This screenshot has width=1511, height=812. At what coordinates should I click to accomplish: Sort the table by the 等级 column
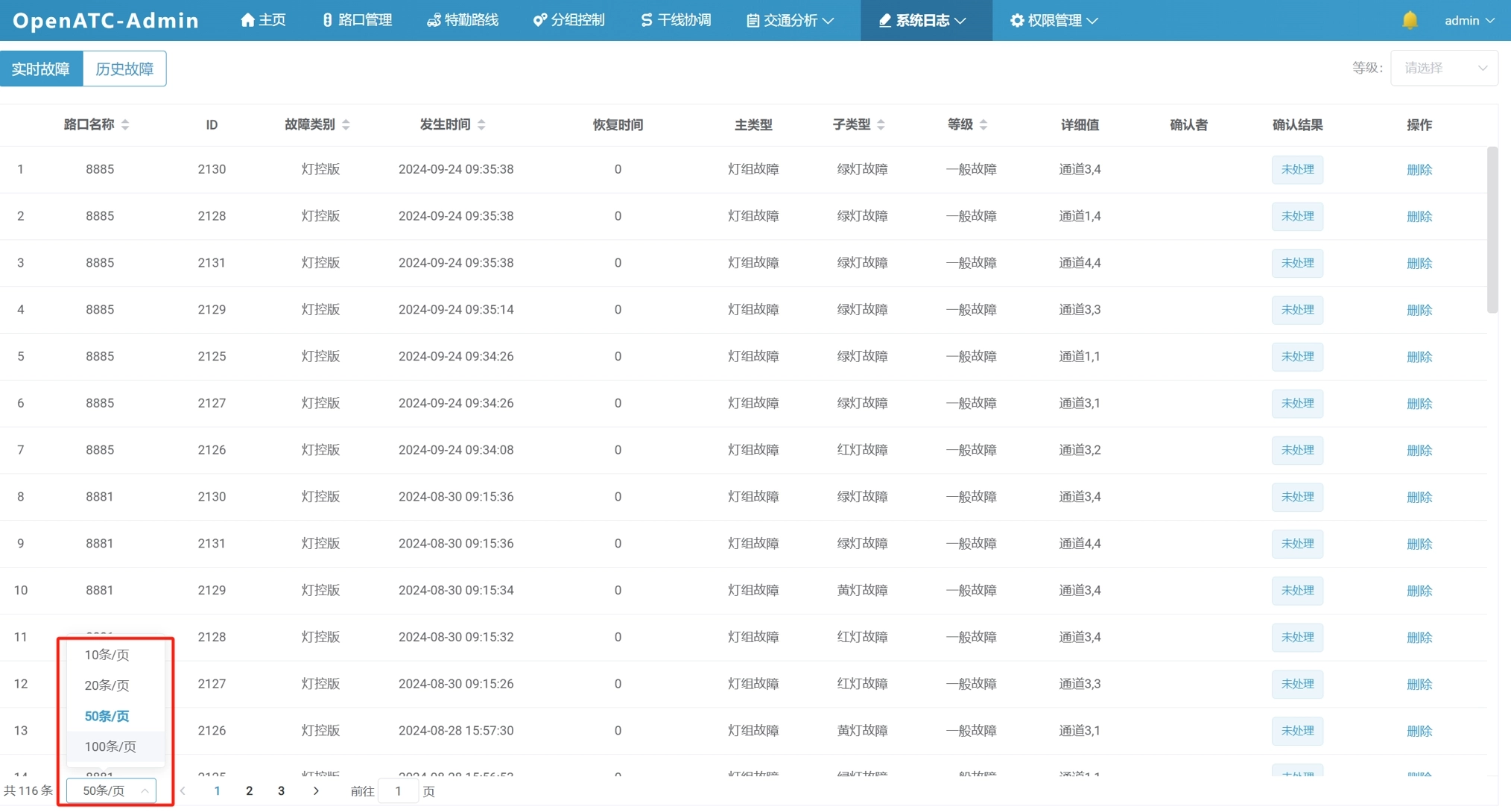click(x=983, y=124)
